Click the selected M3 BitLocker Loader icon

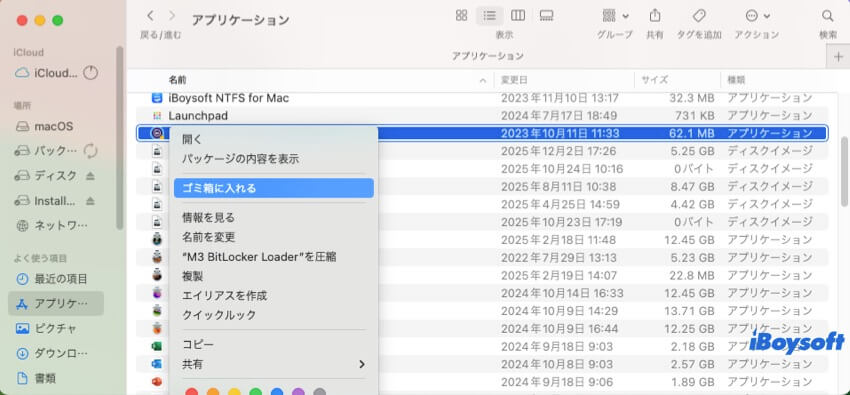157,133
